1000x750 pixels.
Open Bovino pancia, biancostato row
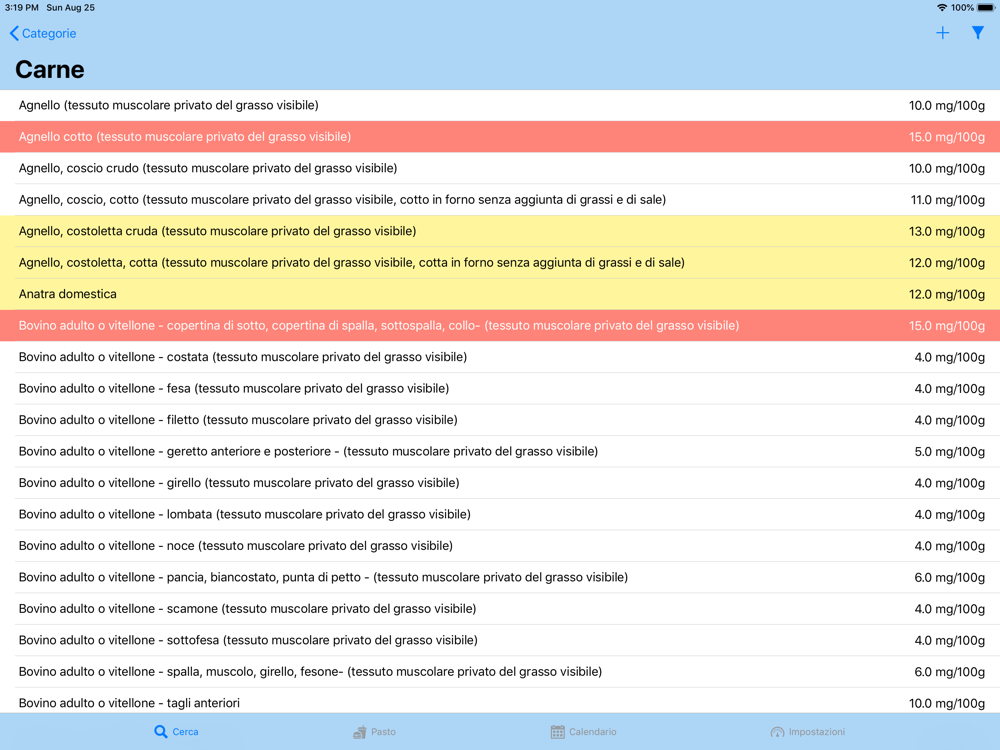tap(500, 577)
